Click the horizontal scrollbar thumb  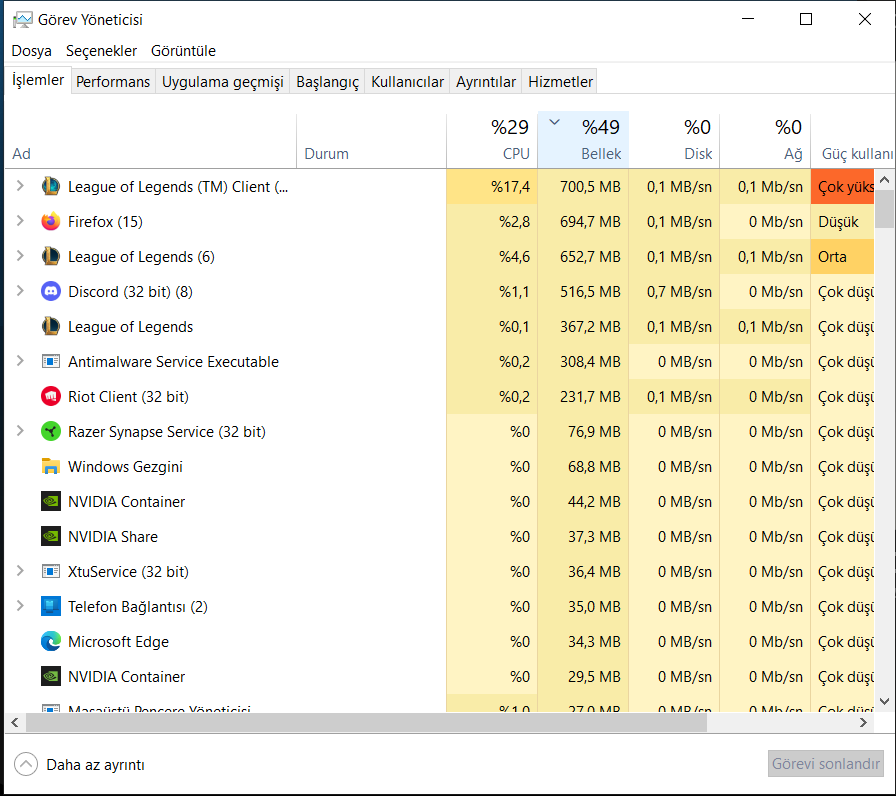(366, 723)
